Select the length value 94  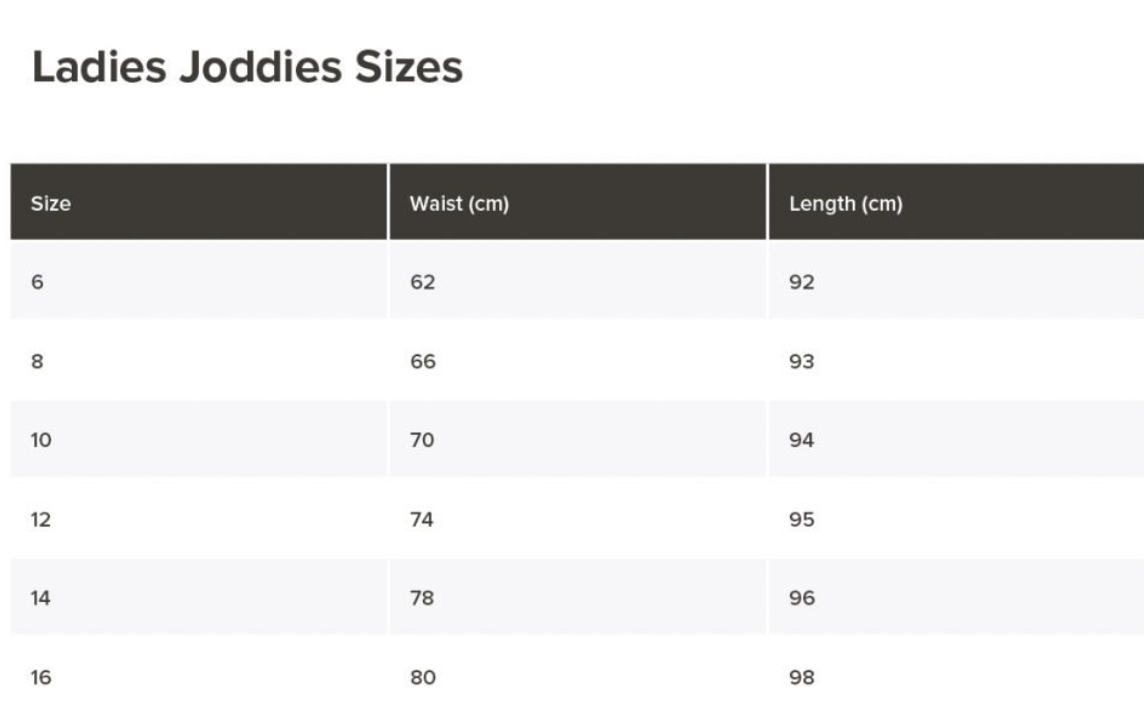[x=802, y=440]
